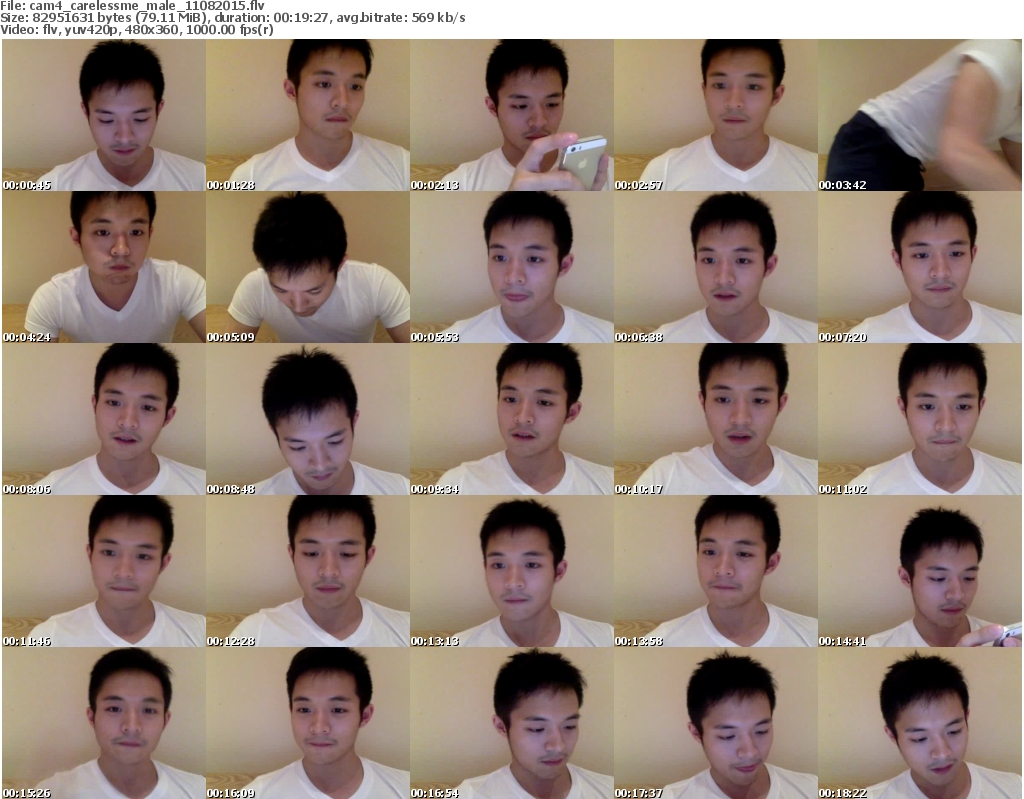Select the thumbnail at timestamp 00:15:26
Screen dimensions: 1024x799
click(x=104, y=723)
